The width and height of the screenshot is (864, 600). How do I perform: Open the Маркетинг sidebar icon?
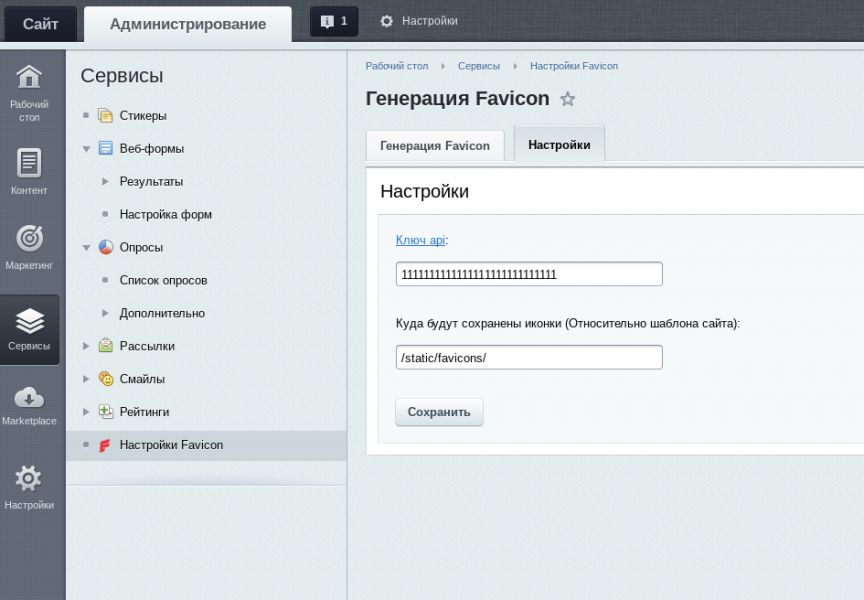[30, 237]
